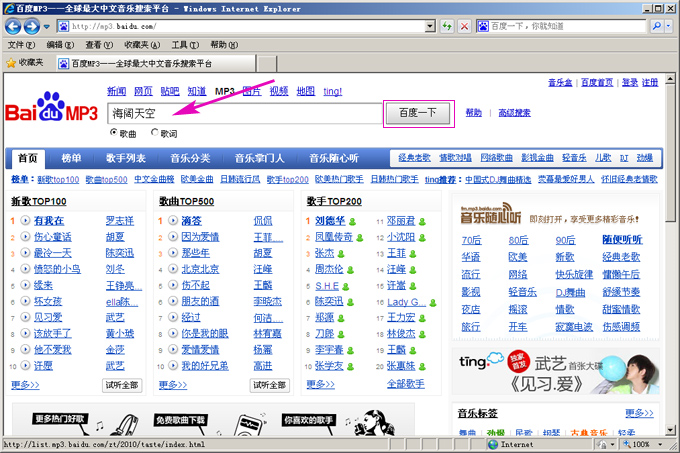Click the 音乐随心听 logo
Viewport: 680px width, 453px height.
pyautogui.click(x=490, y=213)
